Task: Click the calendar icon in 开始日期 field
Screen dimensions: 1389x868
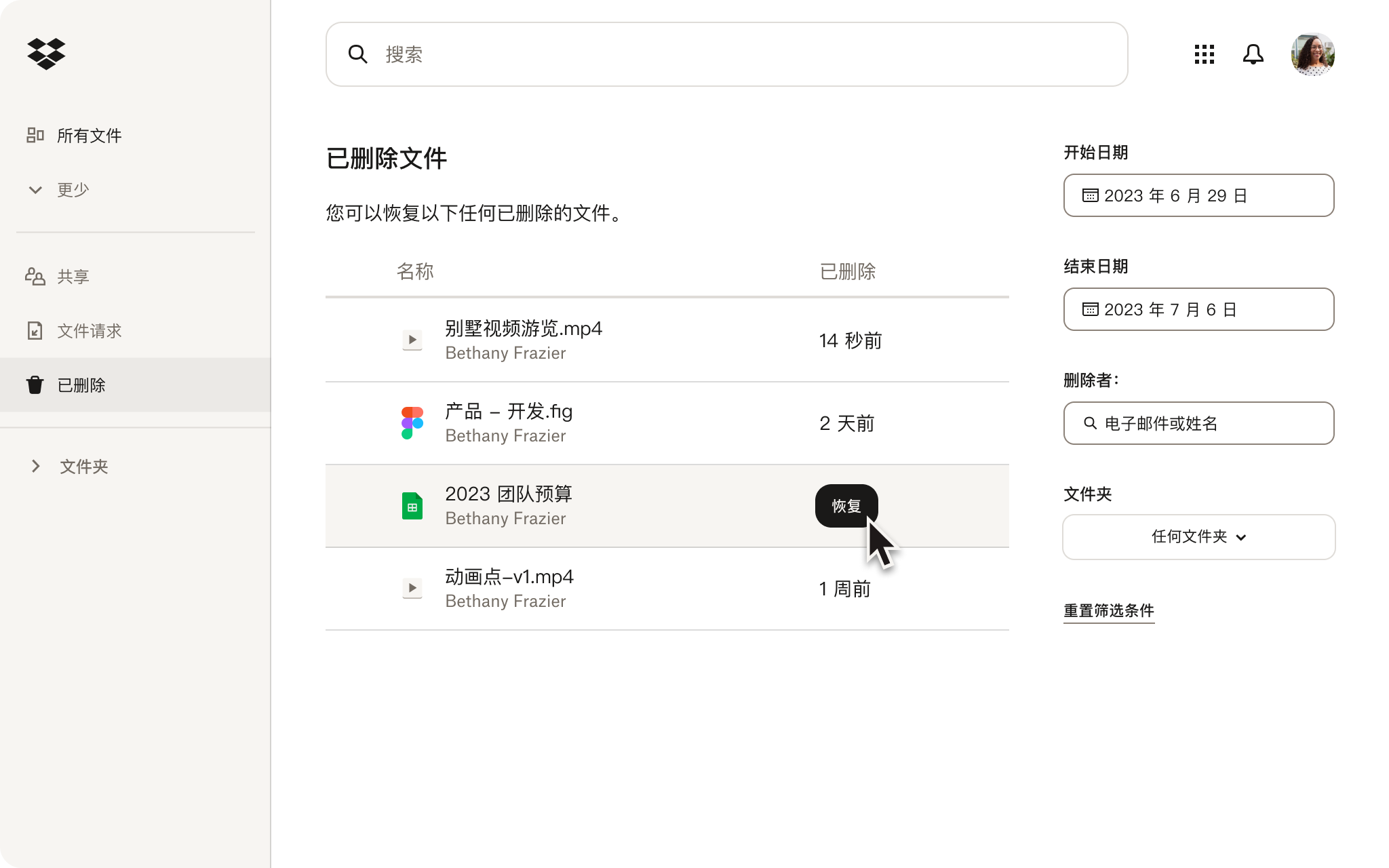Action: point(1090,195)
